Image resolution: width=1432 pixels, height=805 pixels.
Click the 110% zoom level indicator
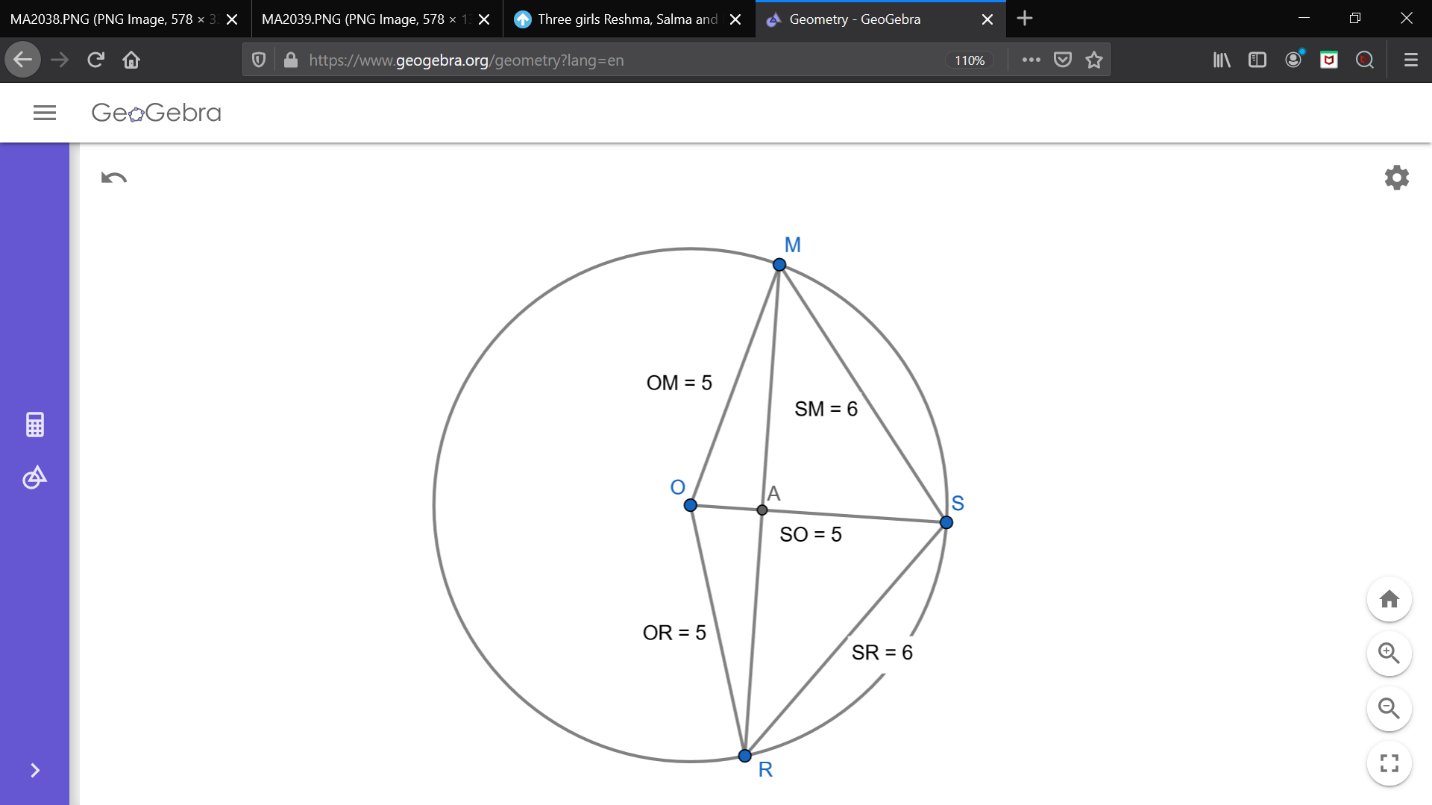(969, 60)
